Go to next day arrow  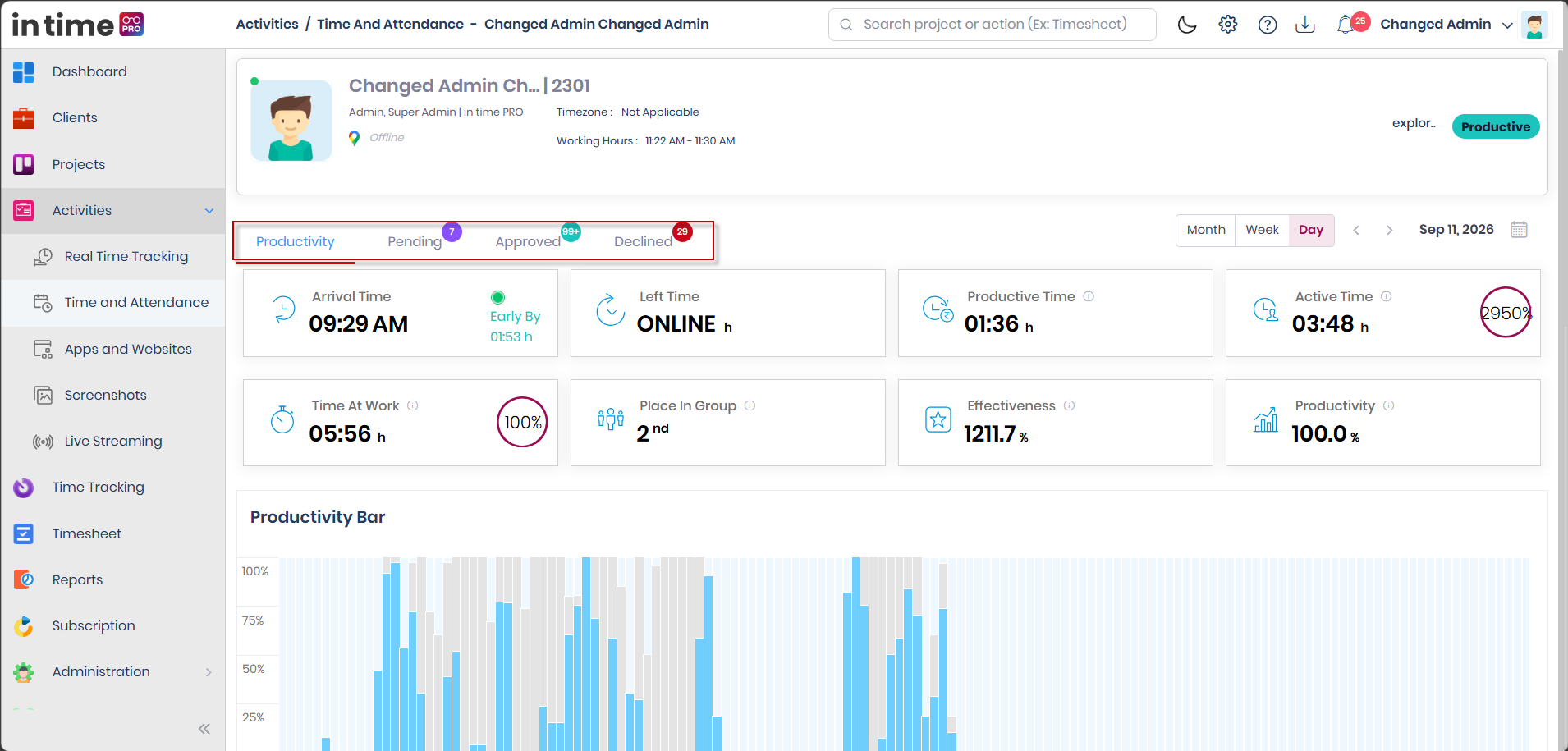pos(1389,231)
